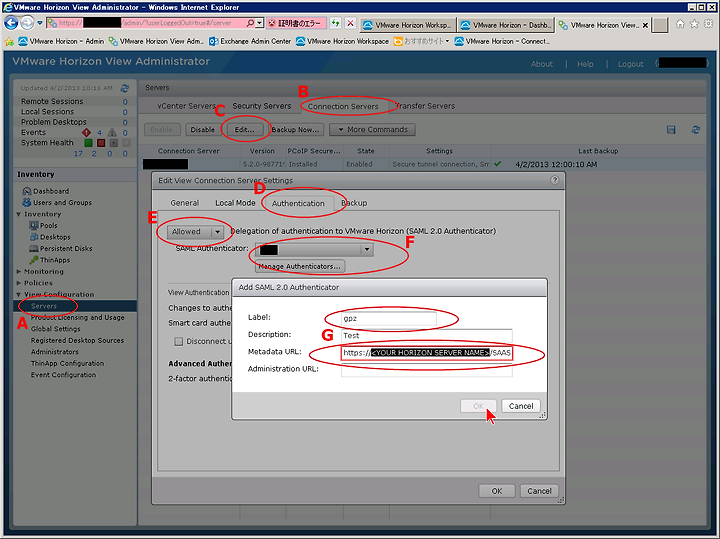Screen dimensions: 720x539
Task: Click the refresh icon above server table
Action: 696,130
